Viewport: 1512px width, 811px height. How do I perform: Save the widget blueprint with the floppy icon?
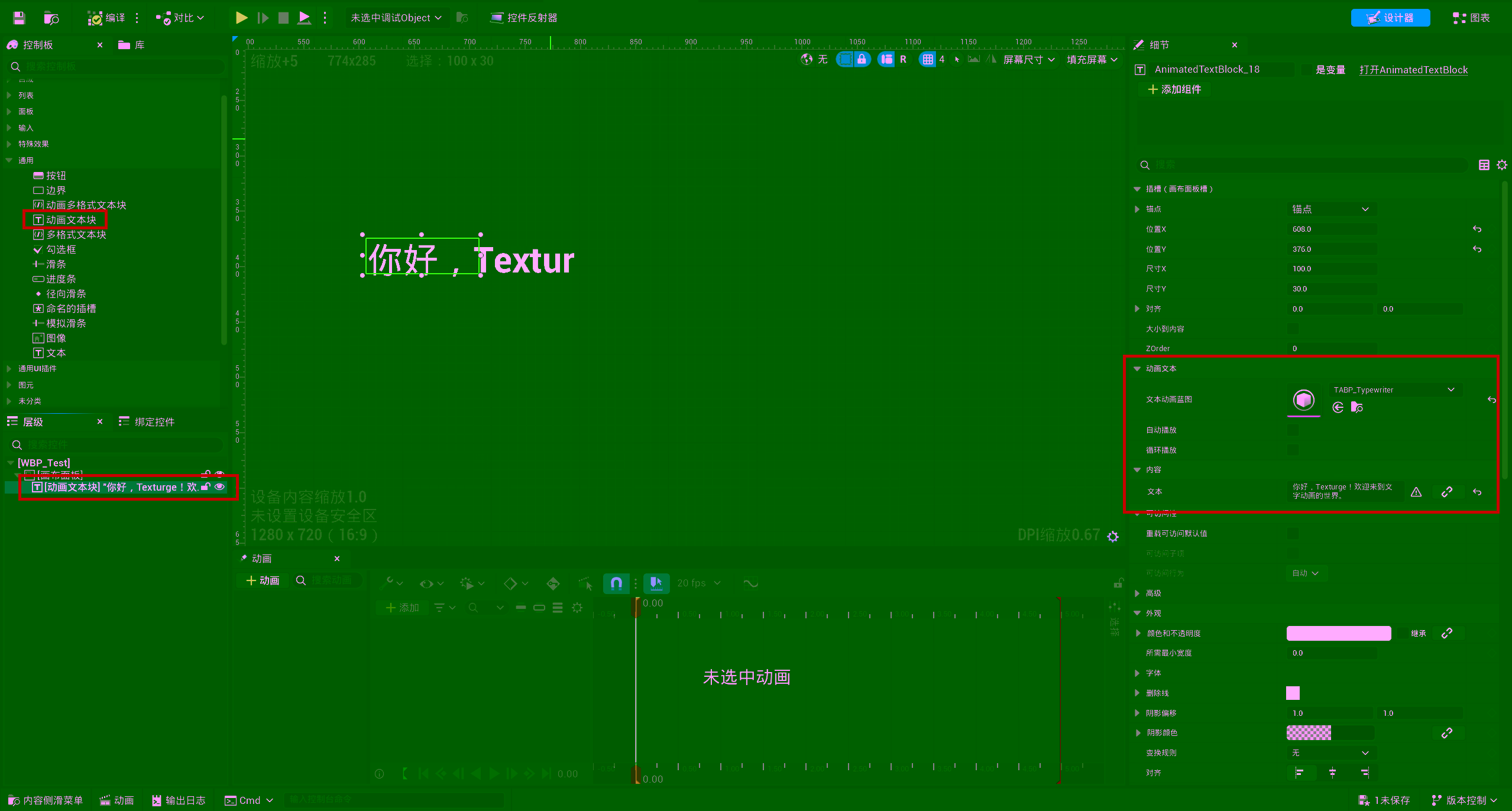coord(19,18)
